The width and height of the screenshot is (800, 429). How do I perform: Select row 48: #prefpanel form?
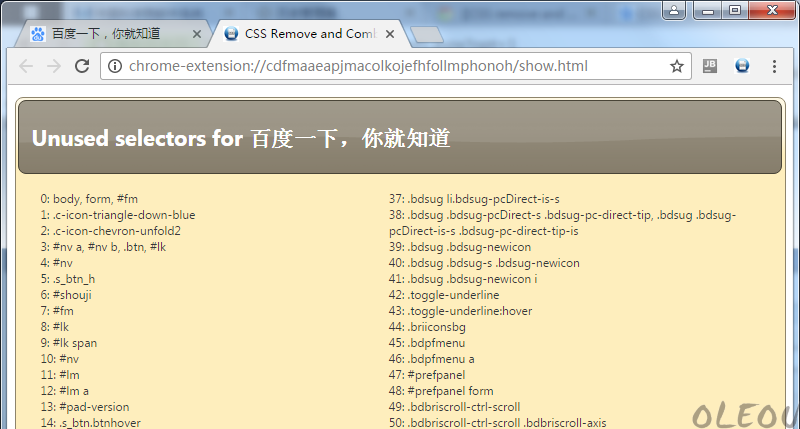441,391
